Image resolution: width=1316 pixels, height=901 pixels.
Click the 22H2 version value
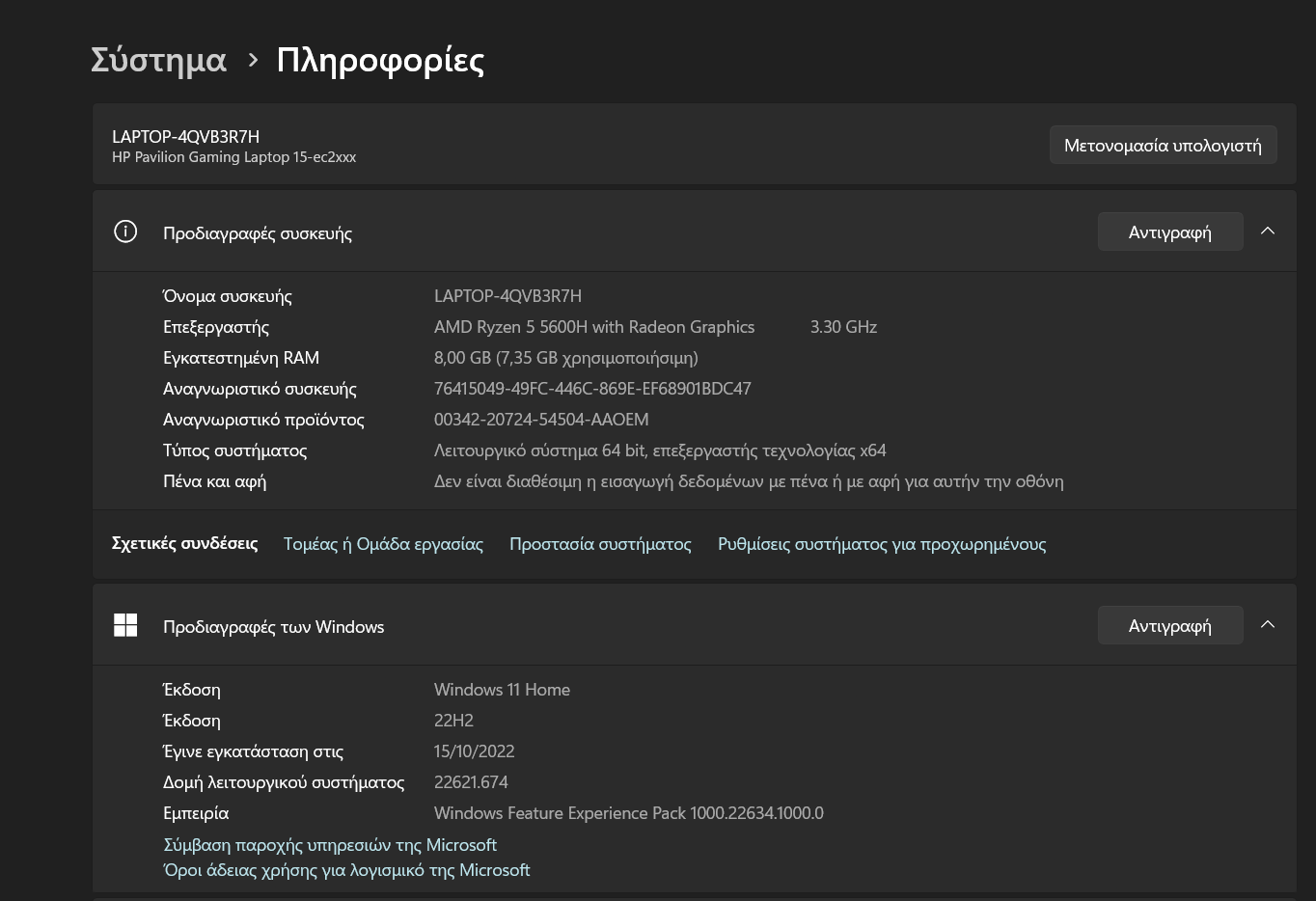coord(453,721)
